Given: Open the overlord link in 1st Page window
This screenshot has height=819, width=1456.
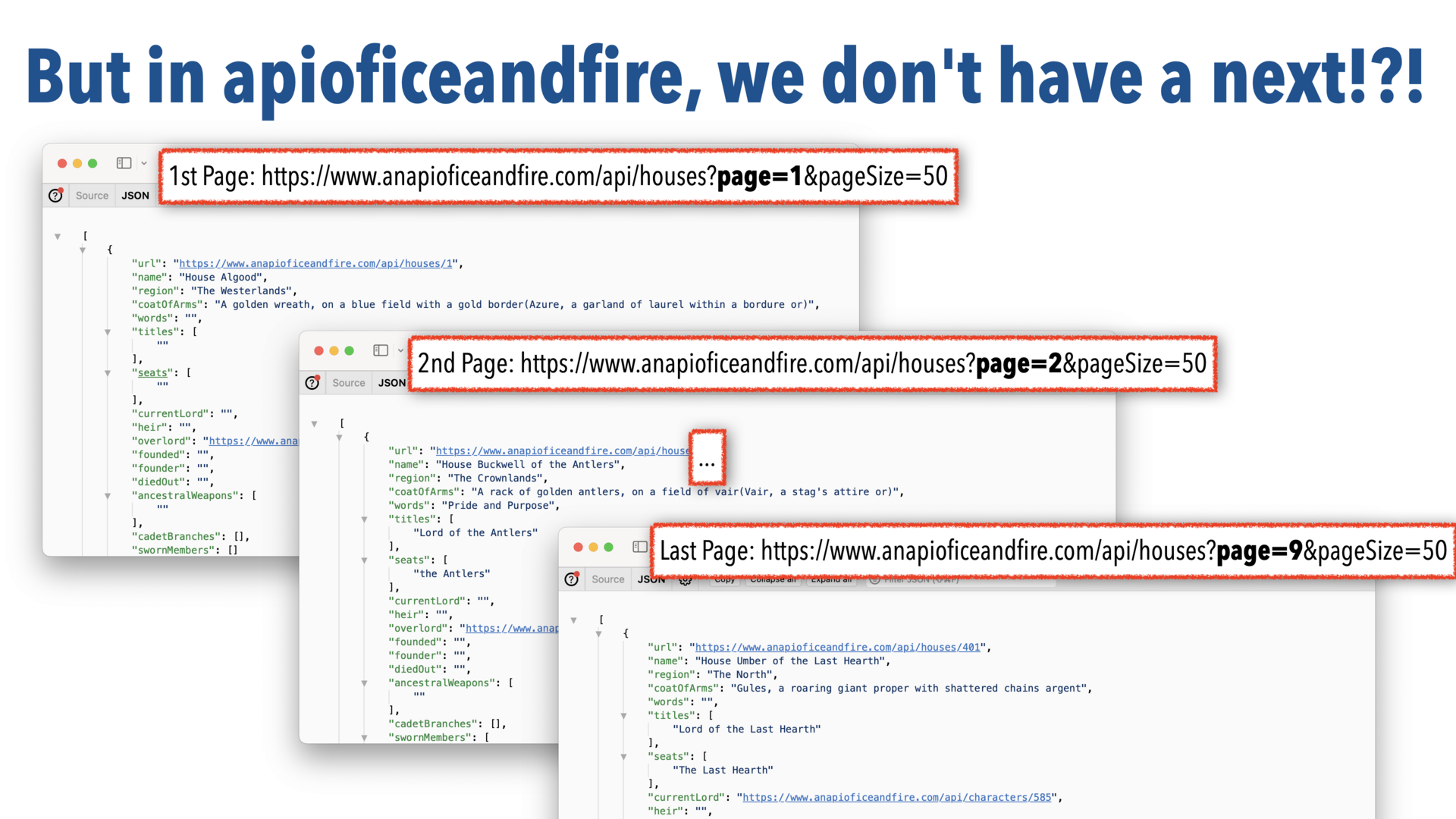Looking at the screenshot, I should [x=253, y=441].
